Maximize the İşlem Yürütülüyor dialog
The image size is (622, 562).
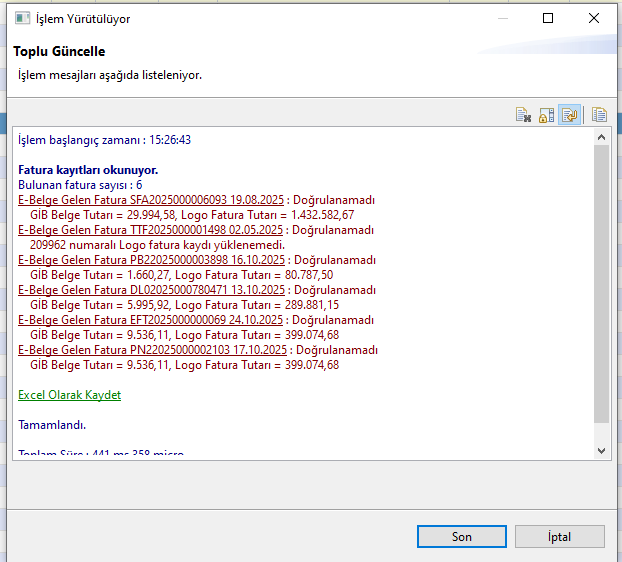[x=547, y=19]
